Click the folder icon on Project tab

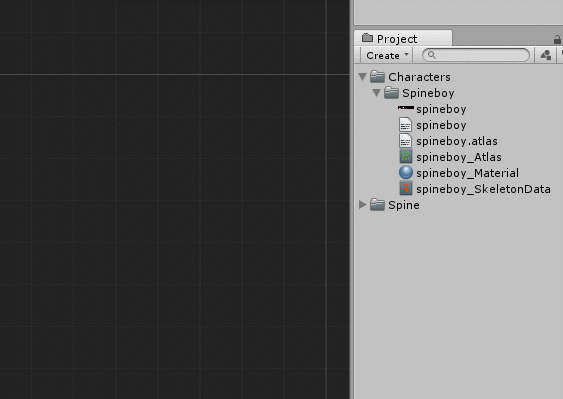pyautogui.click(x=367, y=37)
